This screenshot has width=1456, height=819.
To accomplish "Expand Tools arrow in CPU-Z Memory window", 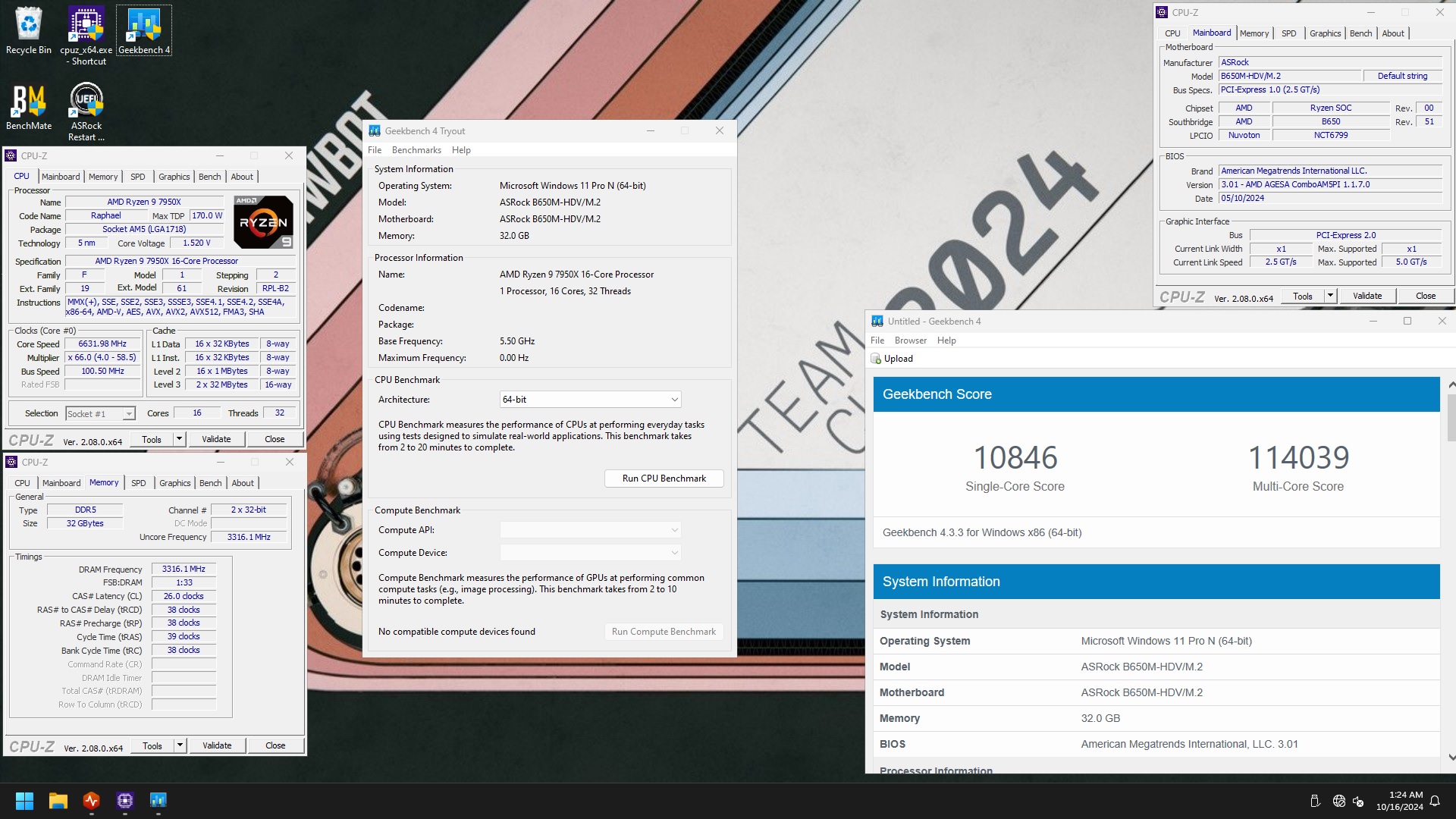I will pos(180,745).
